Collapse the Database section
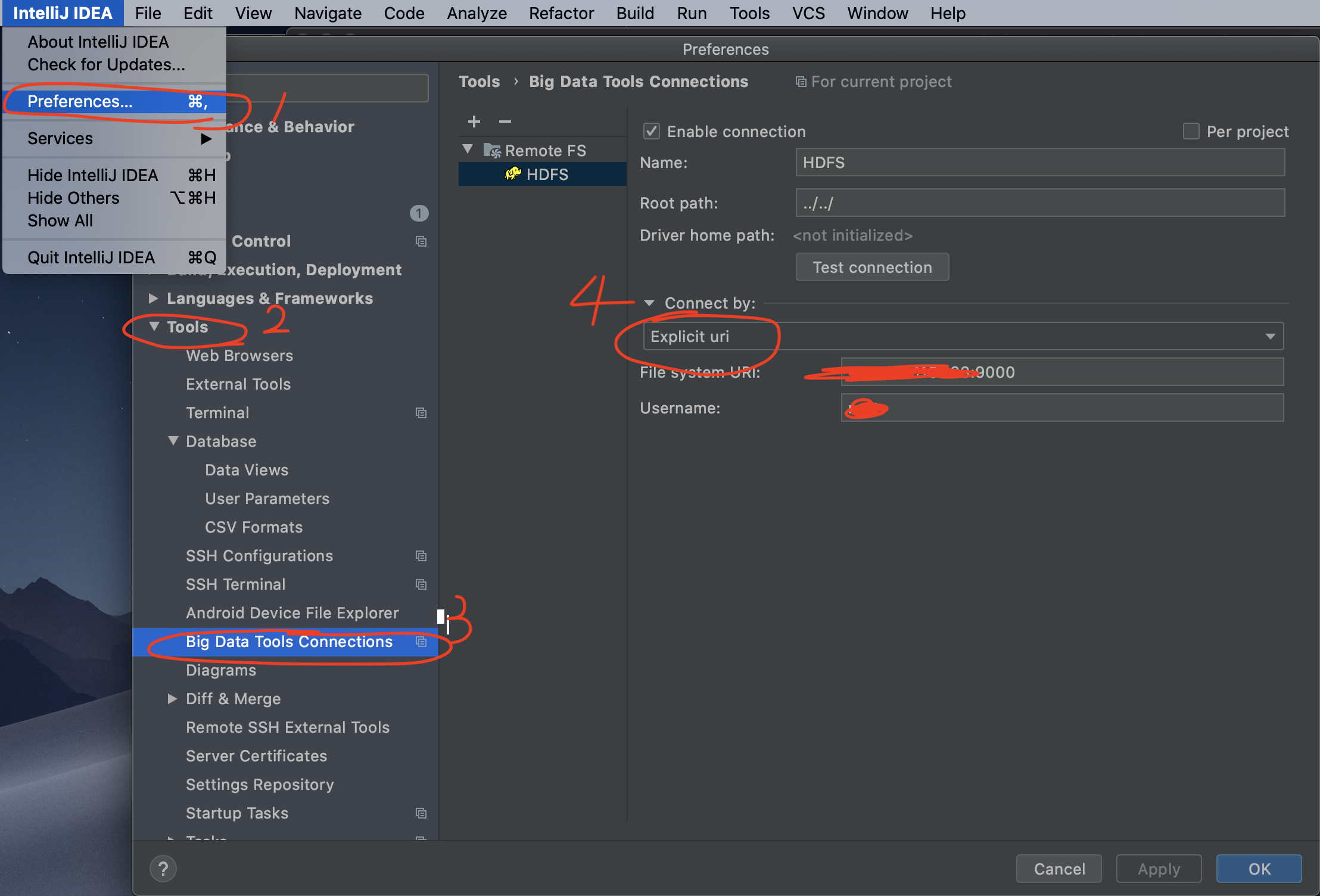The height and width of the screenshot is (896, 1320). pyautogui.click(x=173, y=441)
